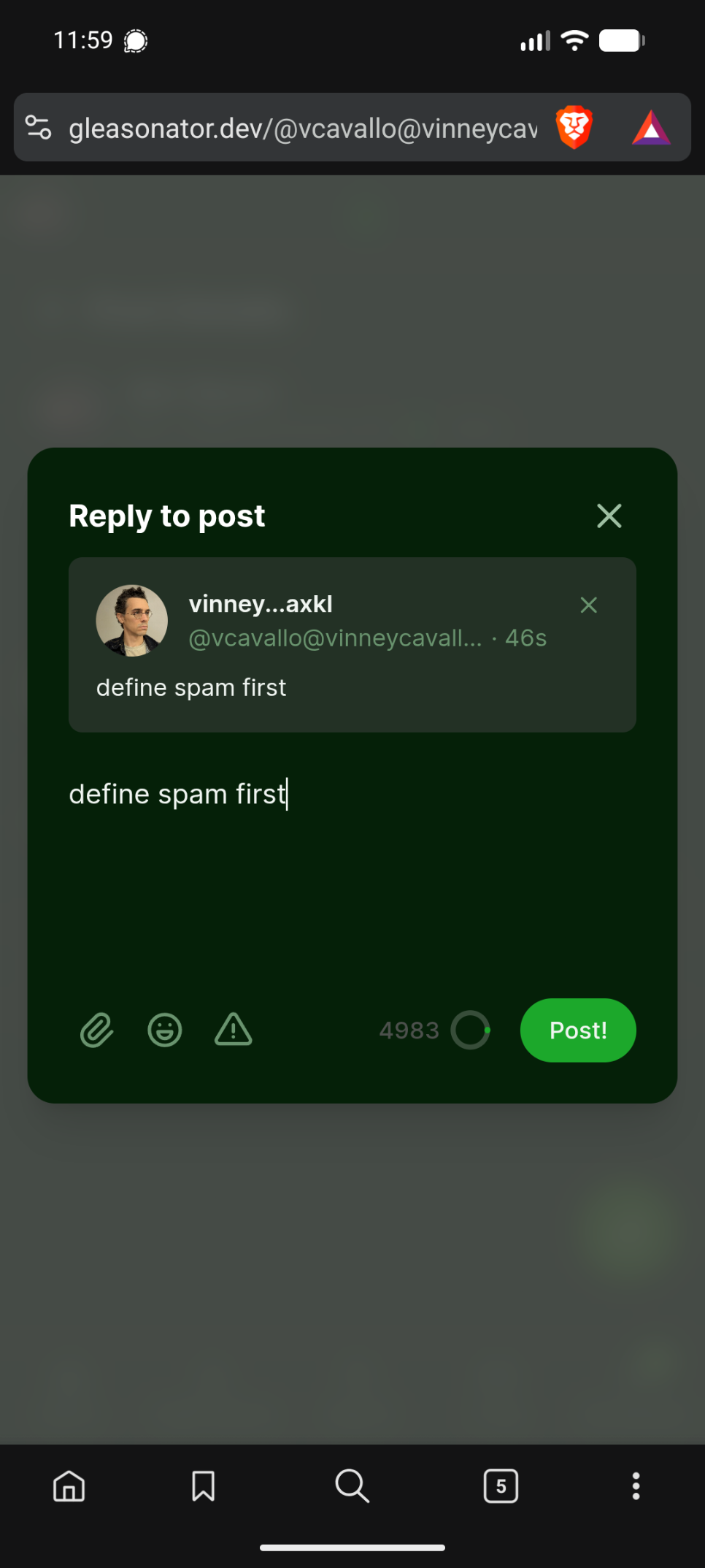Open browser bookmarks

point(203,1485)
